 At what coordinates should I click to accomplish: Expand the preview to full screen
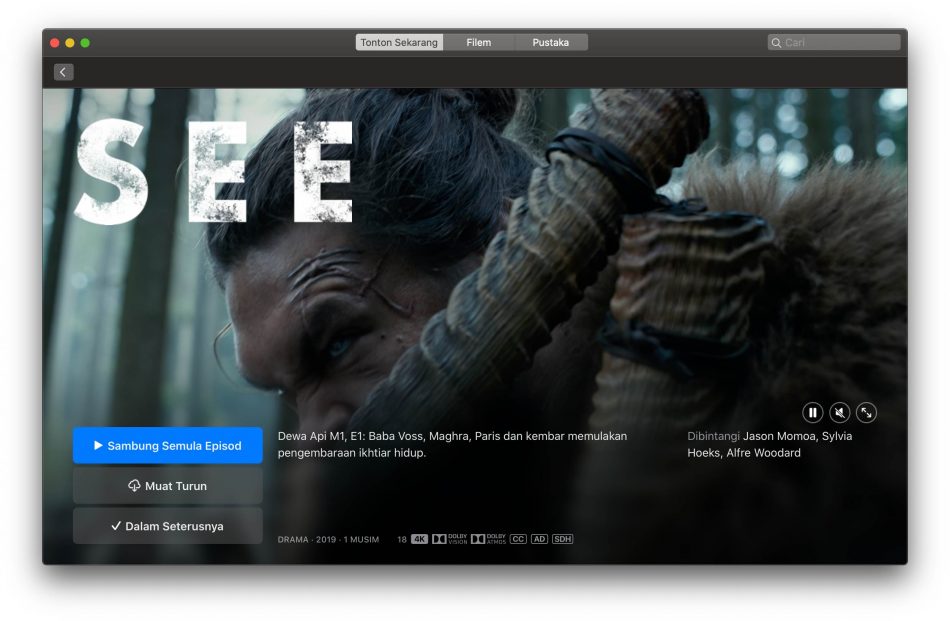click(866, 413)
